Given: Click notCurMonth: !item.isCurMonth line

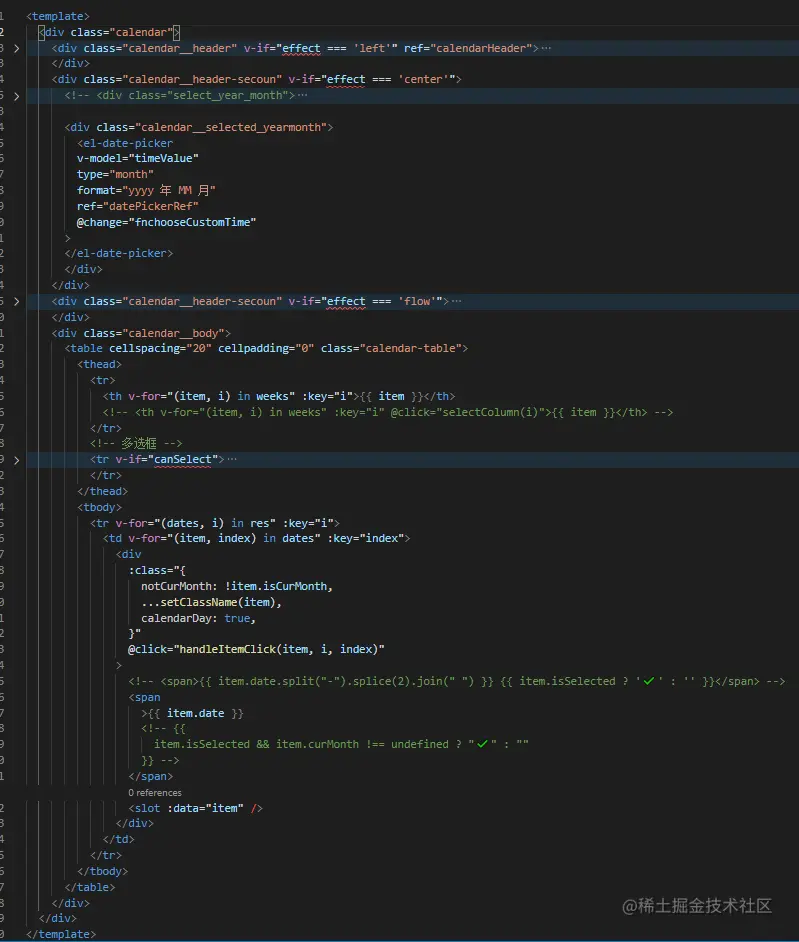Looking at the screenshot, I should tap(237, 586).
